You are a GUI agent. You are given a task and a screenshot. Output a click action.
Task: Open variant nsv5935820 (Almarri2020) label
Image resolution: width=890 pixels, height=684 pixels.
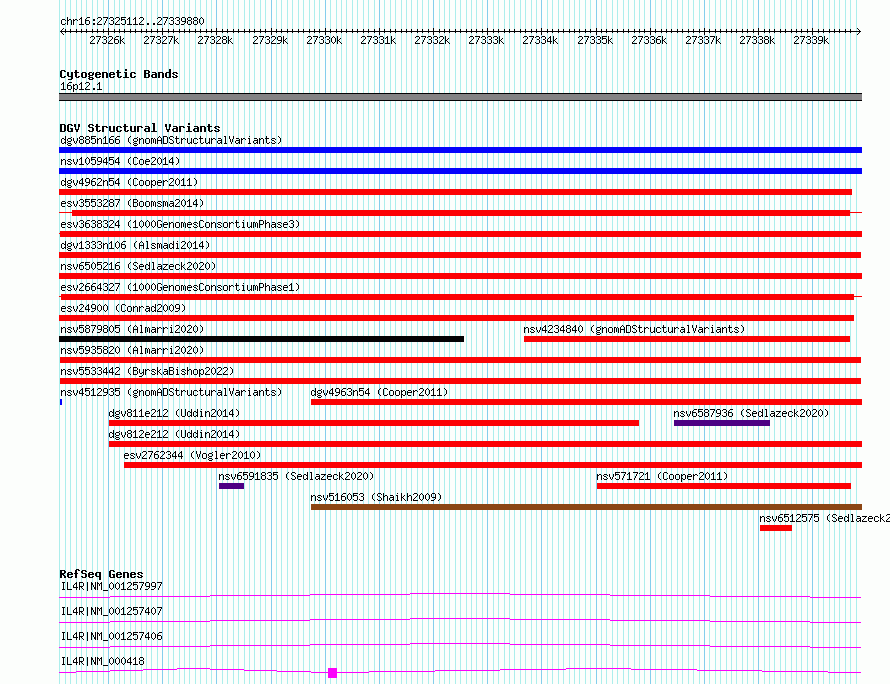pos(132,350)
